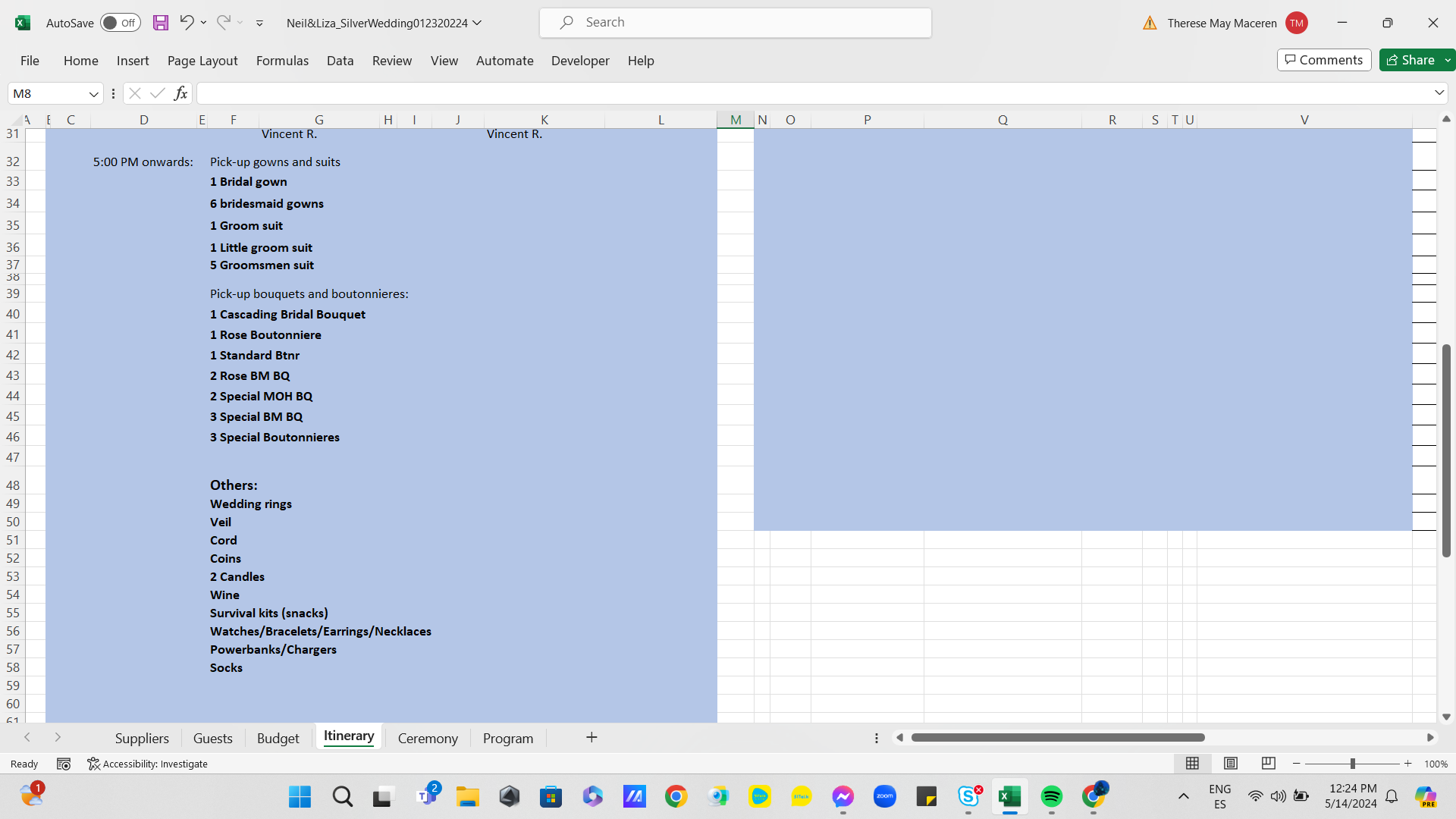This screenshot has width=1456, height=819.
Task: Open the Customize Quick Access Toolbar dropdown
Action: pyautogui.click(x=259, y=24)
